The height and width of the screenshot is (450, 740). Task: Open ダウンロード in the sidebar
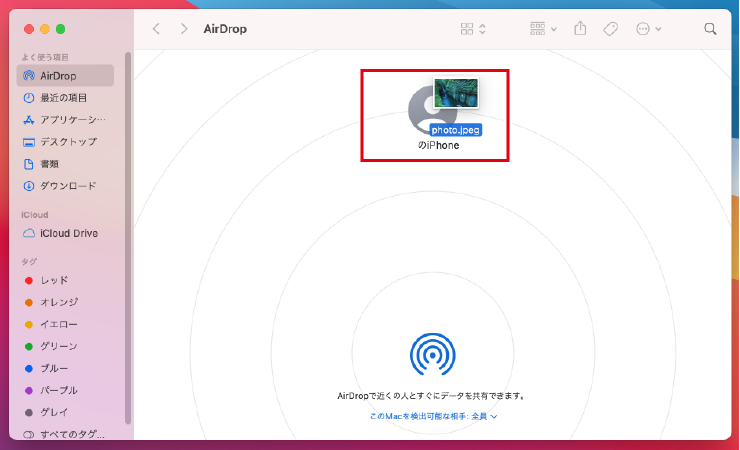pos(65,186)
